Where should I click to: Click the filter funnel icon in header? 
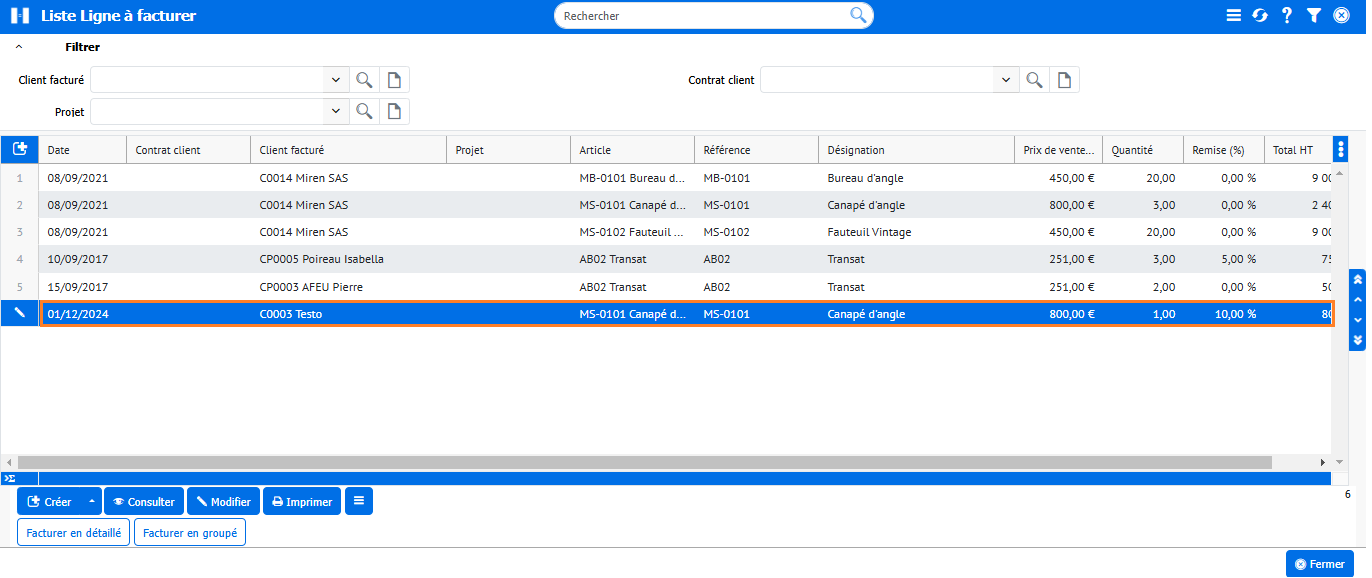click(1314, 16)
